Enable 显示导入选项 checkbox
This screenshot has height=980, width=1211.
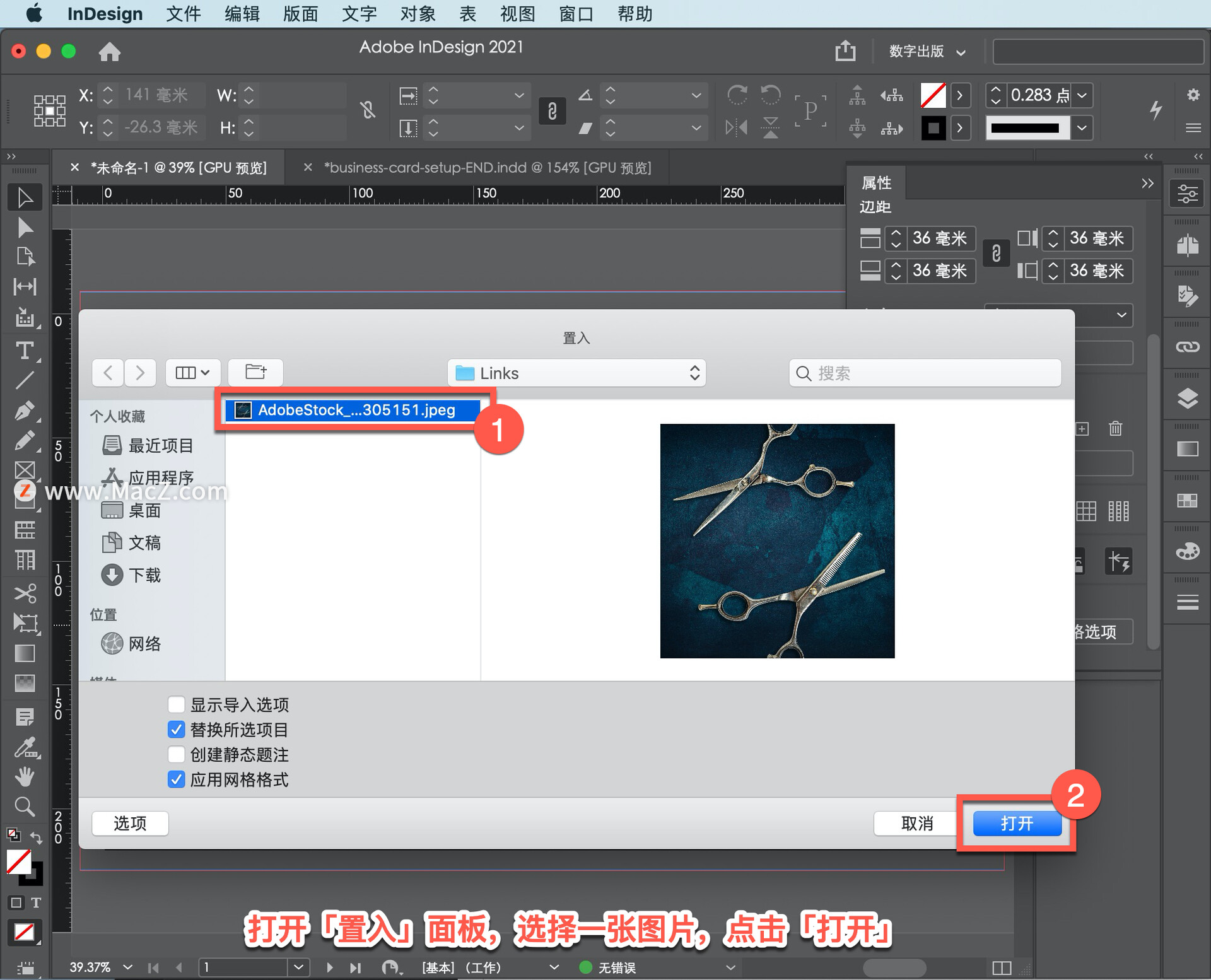[x=177, y=704]
